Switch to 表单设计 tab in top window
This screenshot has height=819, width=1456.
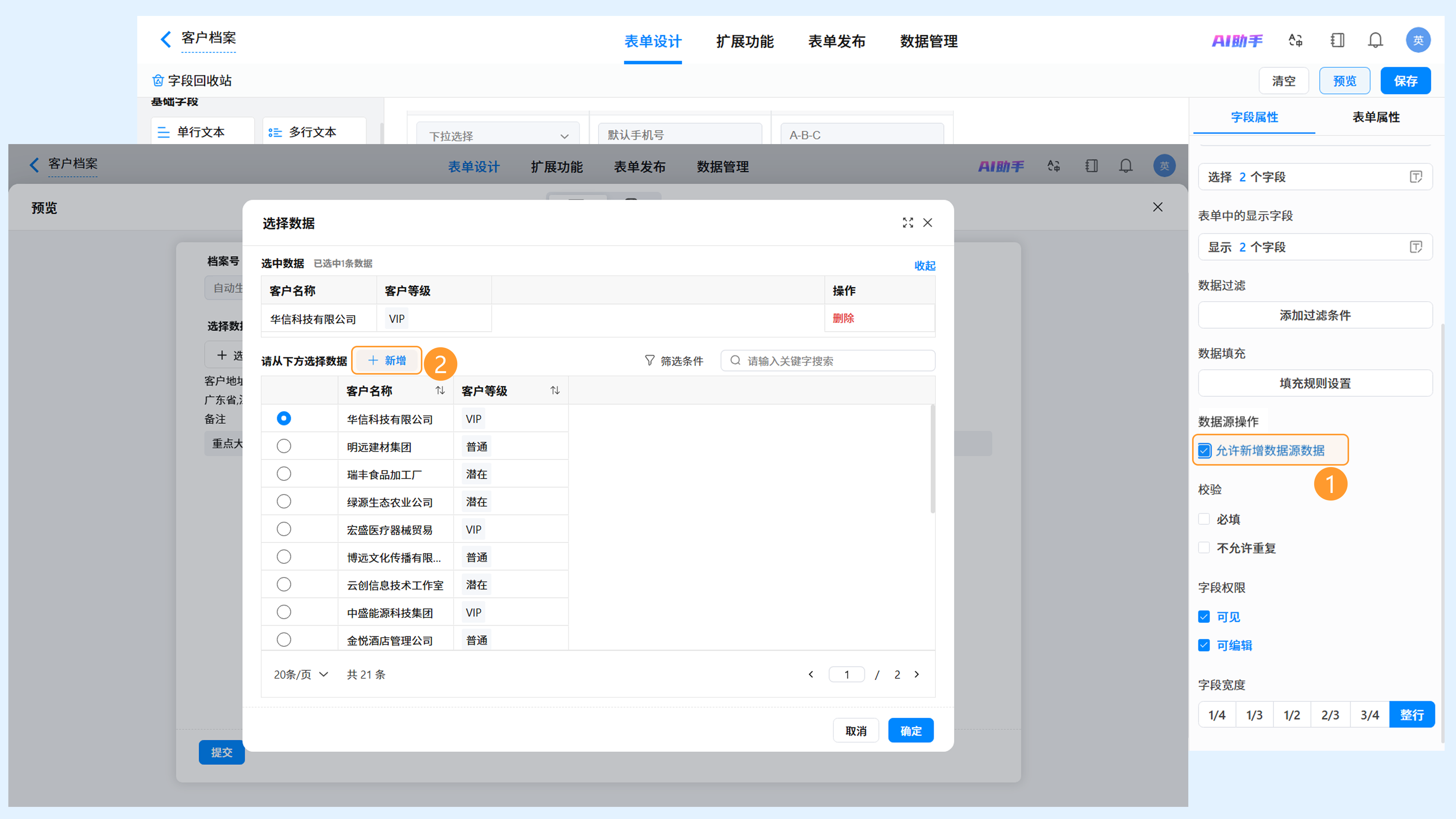[x=653, y=41]
